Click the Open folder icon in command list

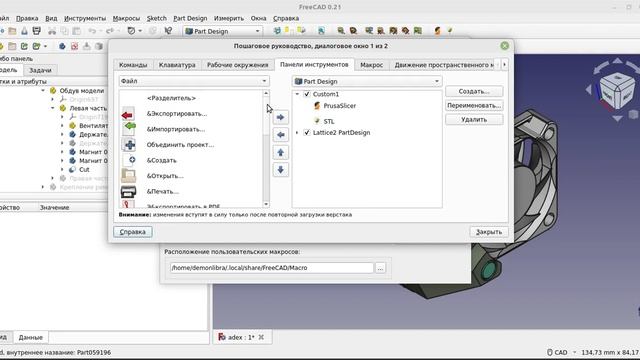click(128, 176)
